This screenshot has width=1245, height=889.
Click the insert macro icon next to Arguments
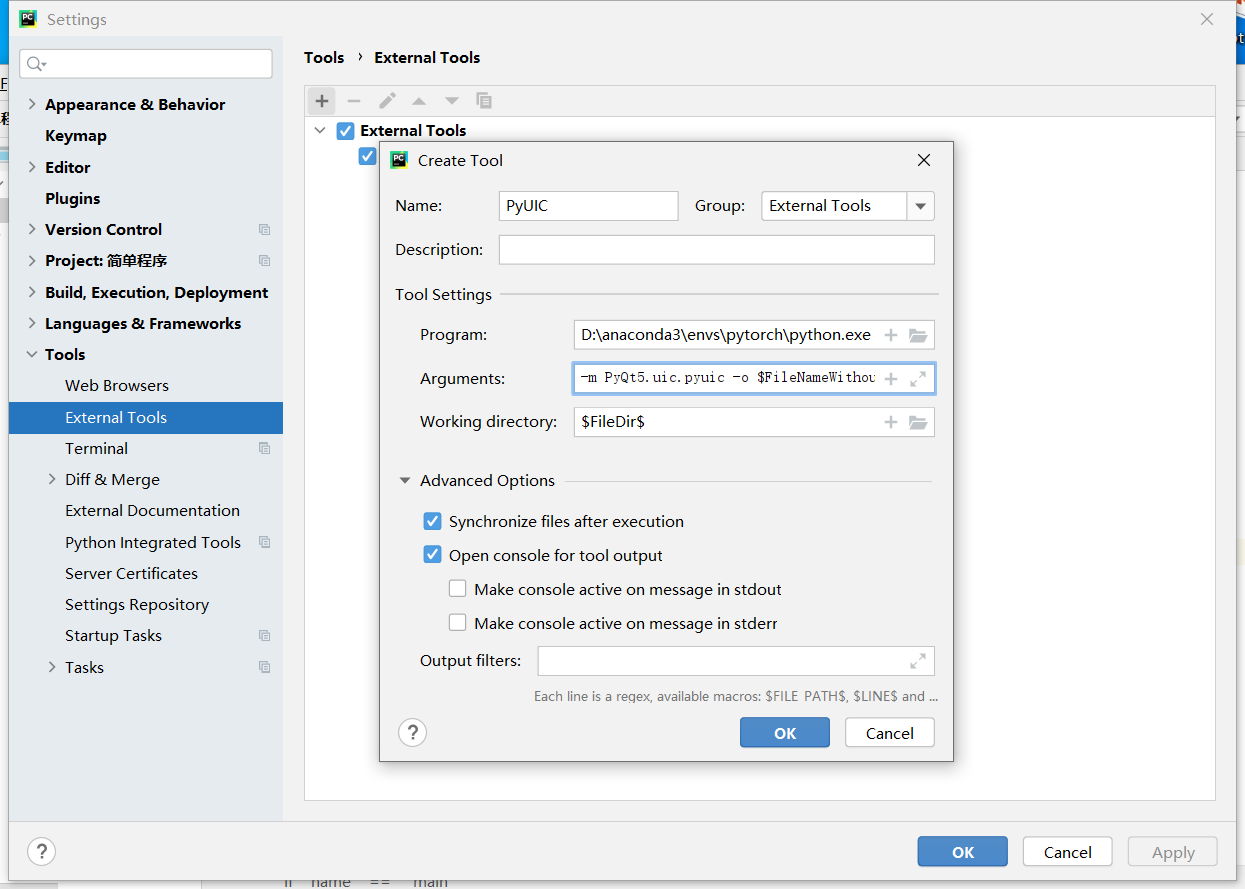(890, 378)
